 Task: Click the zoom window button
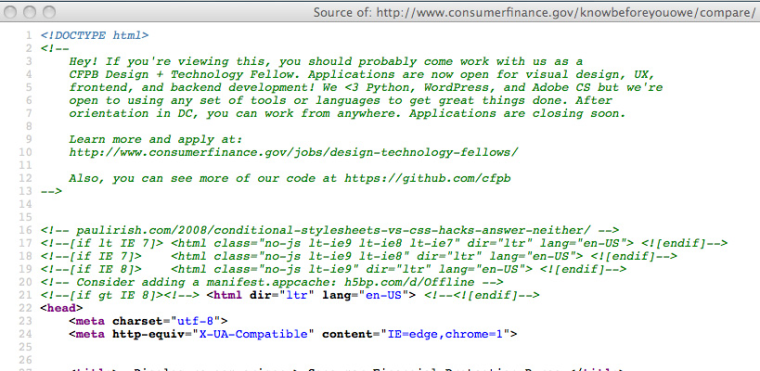pos(49,12)
